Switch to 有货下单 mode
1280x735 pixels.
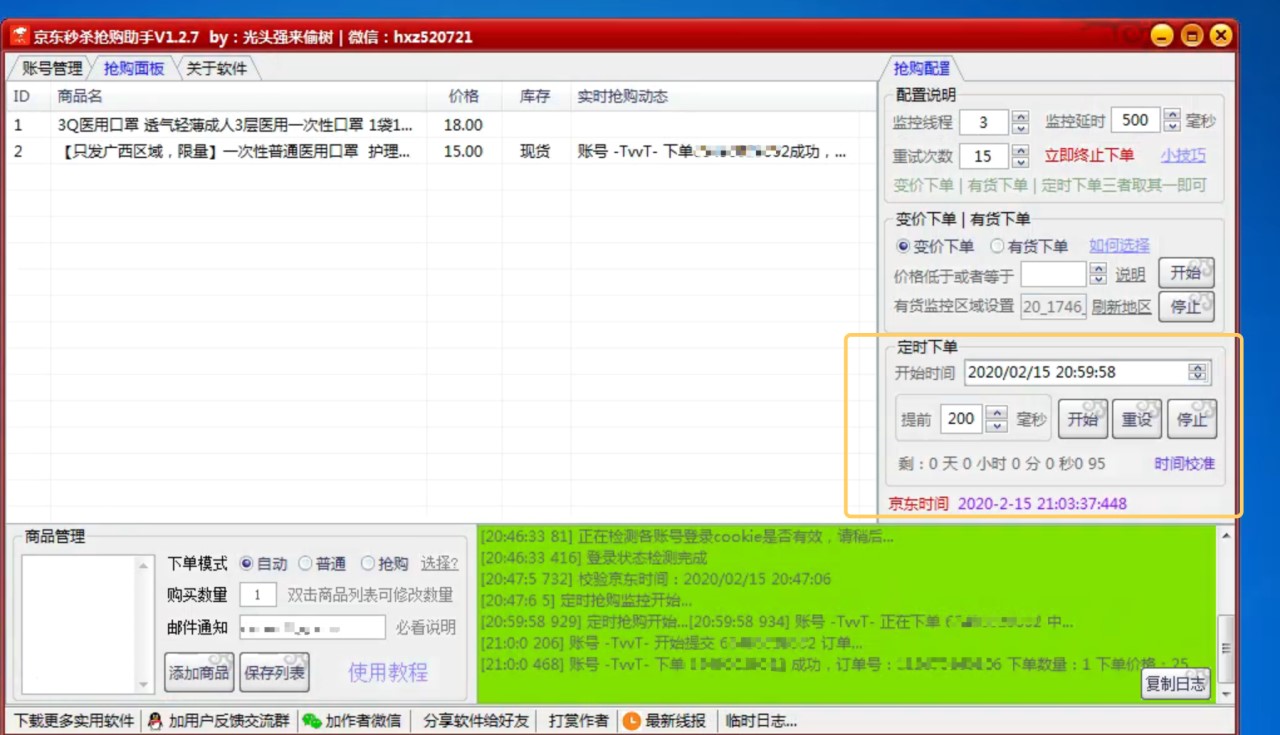[x=996, y=246]
